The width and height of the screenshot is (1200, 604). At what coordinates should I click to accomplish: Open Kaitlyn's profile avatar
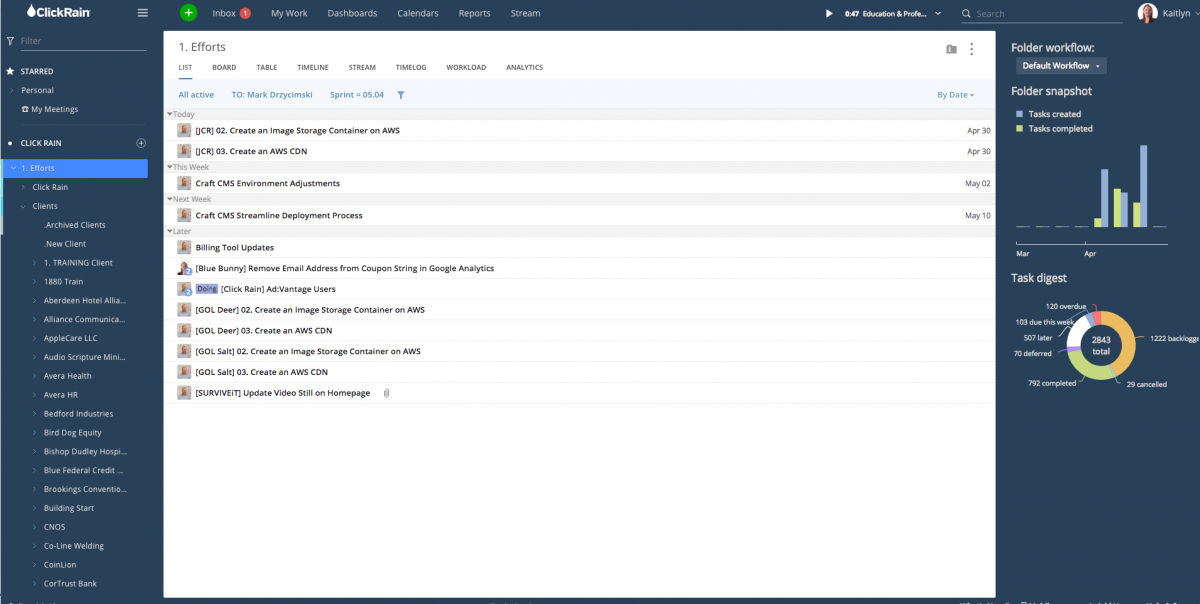coord(1147,13)
